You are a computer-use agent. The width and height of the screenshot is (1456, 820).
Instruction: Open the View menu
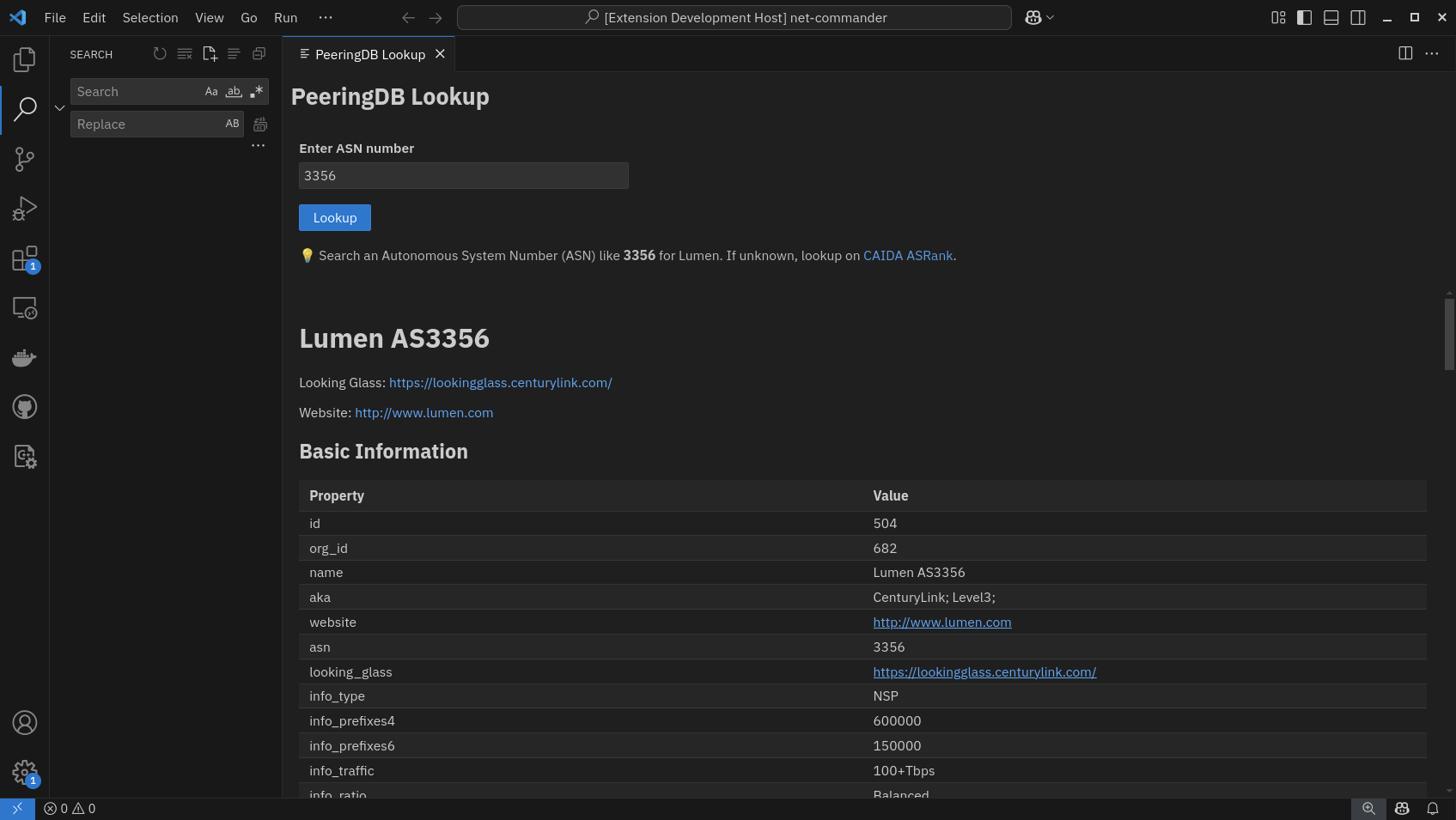[210, 17]
